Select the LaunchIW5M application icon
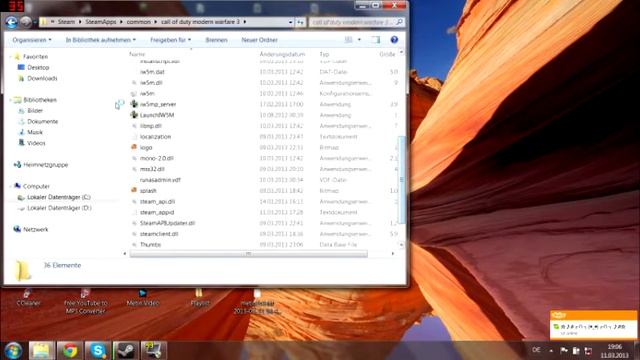Screen dimensions: 640x360 [x=134, y=115]
